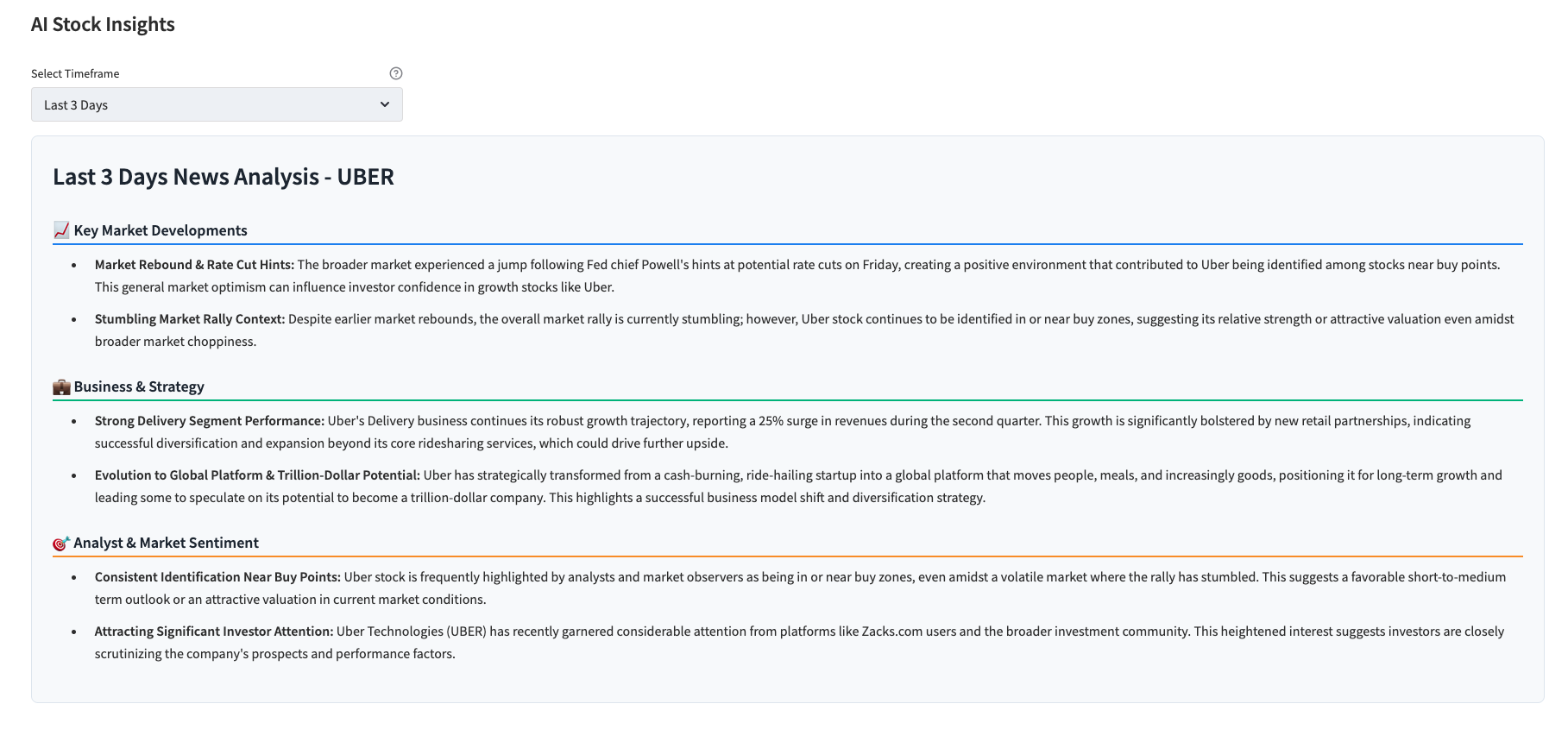Click the dropdown chevron arrow in timeframe selector
Image resolution: width=1568 pixels, height=729 pixels.
[x=385, y=104]
